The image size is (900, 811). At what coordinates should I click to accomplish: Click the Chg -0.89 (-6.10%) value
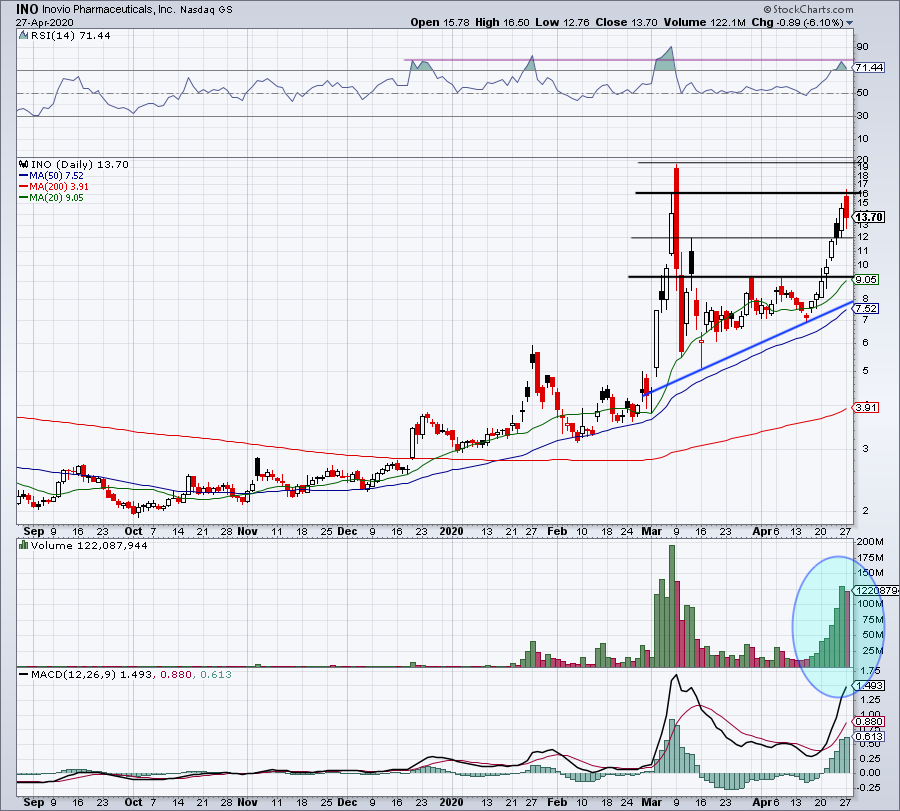pos(797,22)
